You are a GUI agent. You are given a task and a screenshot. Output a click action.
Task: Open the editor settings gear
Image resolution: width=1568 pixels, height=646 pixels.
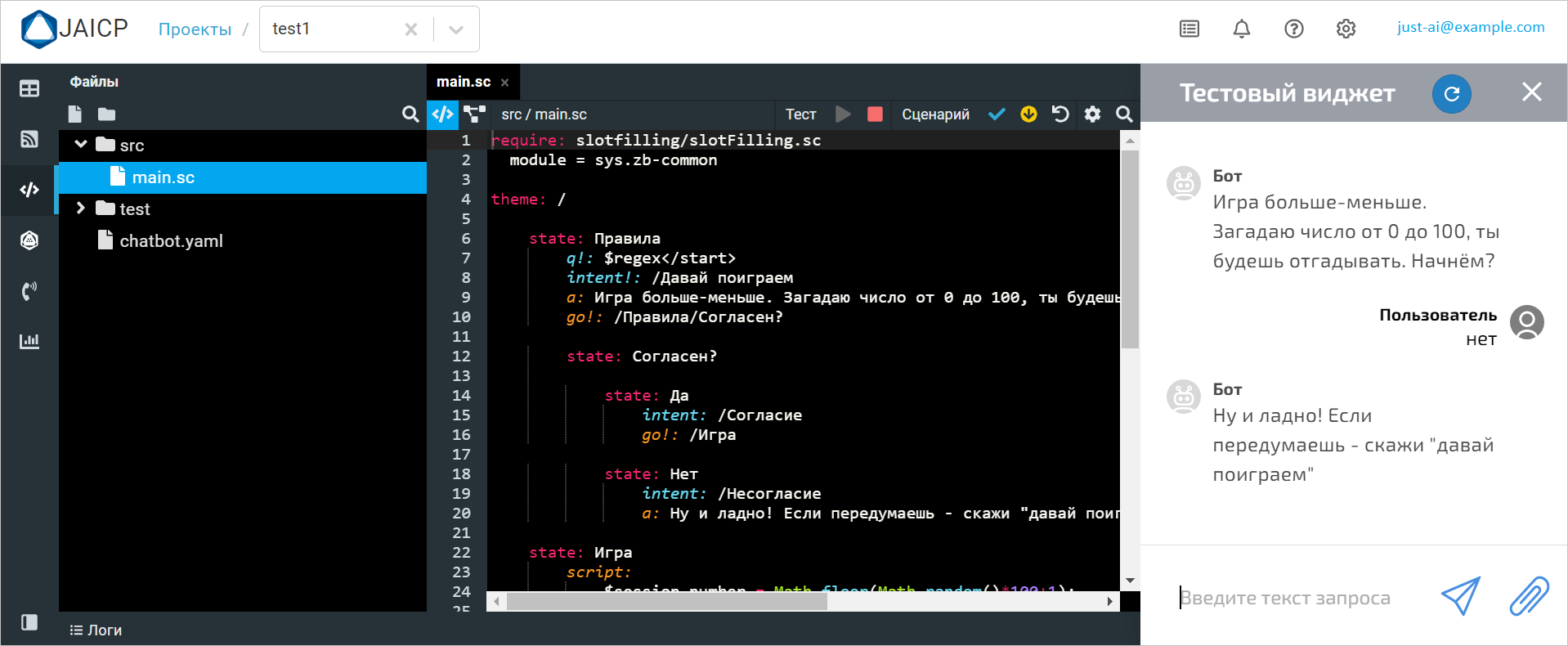[x=1092, y=114]
